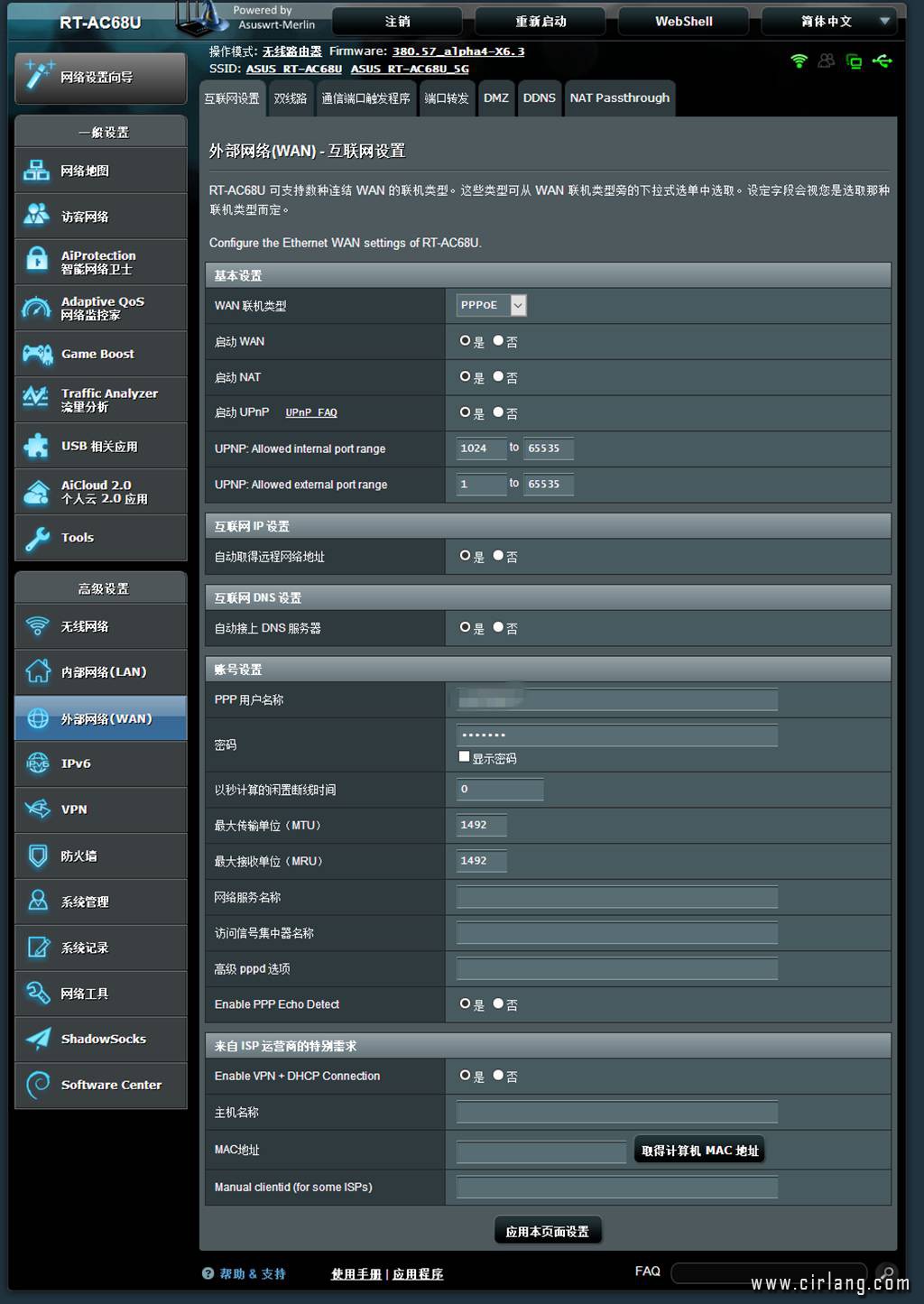This screenshot has height=1304, width=924.
Task: Open the VPN sidebar icon
Action: (x=38, y=809)
